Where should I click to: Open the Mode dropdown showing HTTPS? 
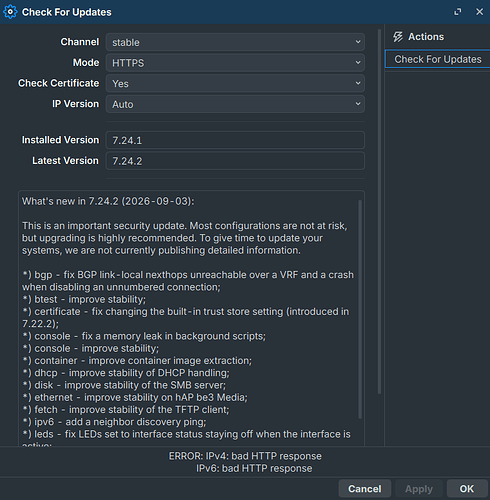click(x=235, y=63)
